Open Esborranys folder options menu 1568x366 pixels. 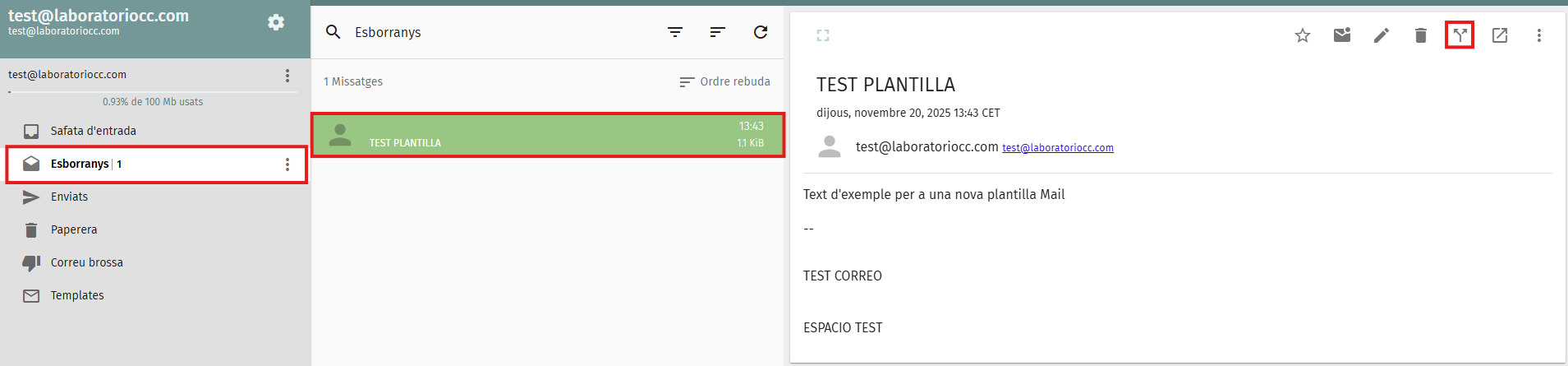coord(287,164)
